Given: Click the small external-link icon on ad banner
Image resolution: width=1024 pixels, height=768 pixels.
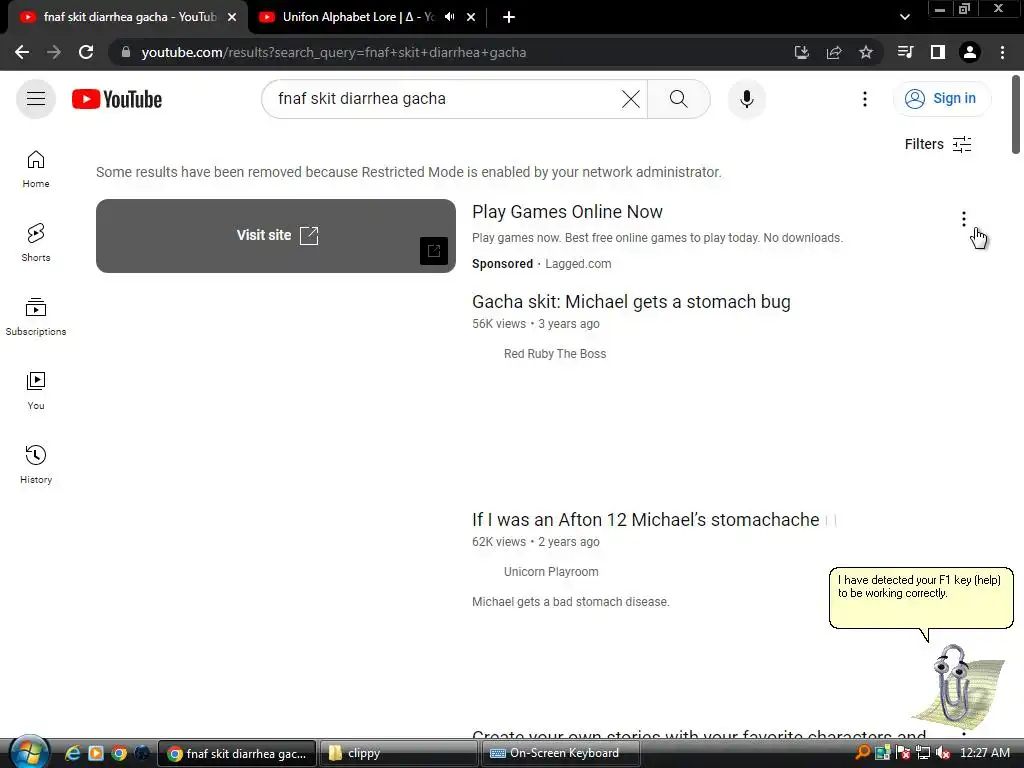Looking at the screenshot, I should tap(434, 251).
